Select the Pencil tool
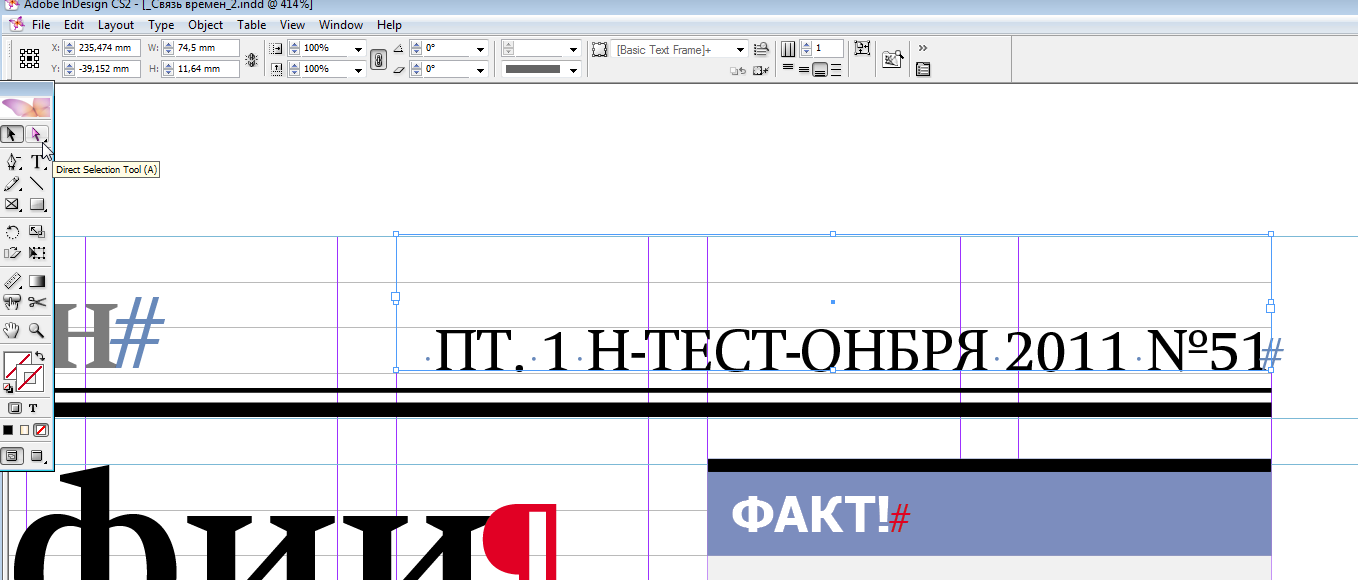The width and height of the screenshot is (1358, 580). [x=12, y=184]
